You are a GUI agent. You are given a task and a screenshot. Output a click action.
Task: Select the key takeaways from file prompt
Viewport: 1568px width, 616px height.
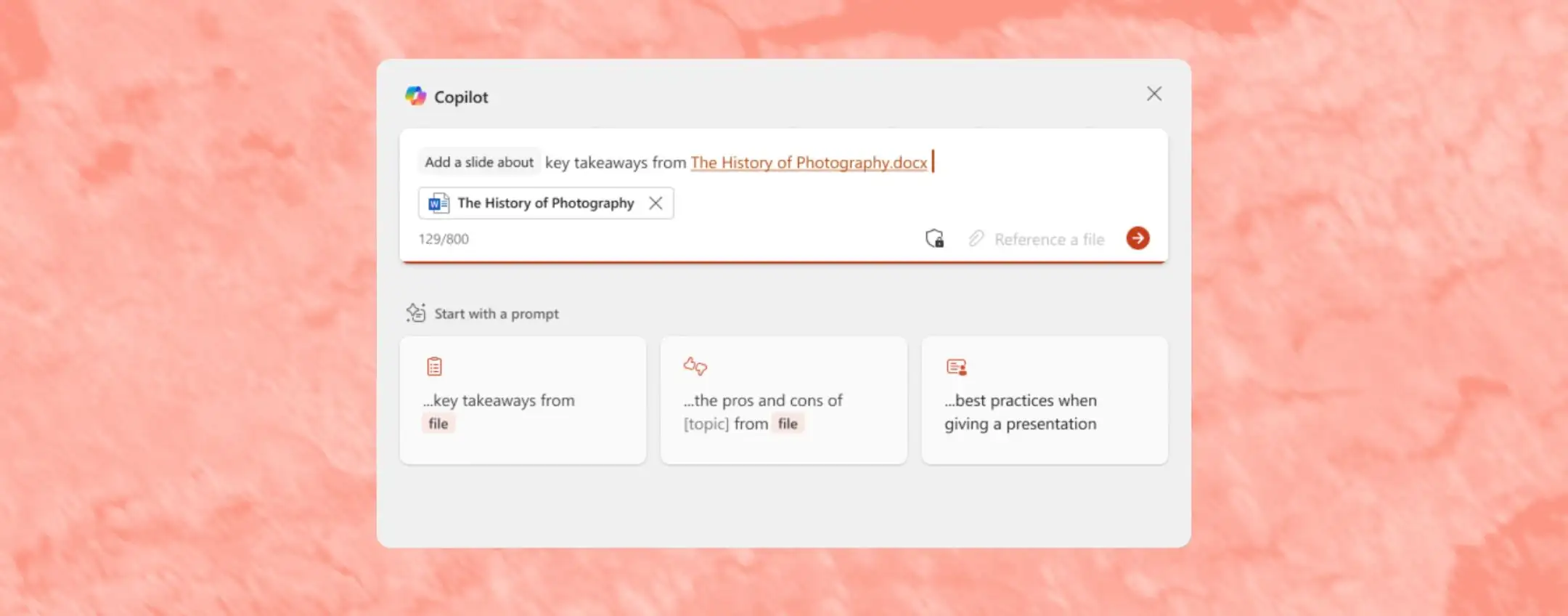(523, 400)
